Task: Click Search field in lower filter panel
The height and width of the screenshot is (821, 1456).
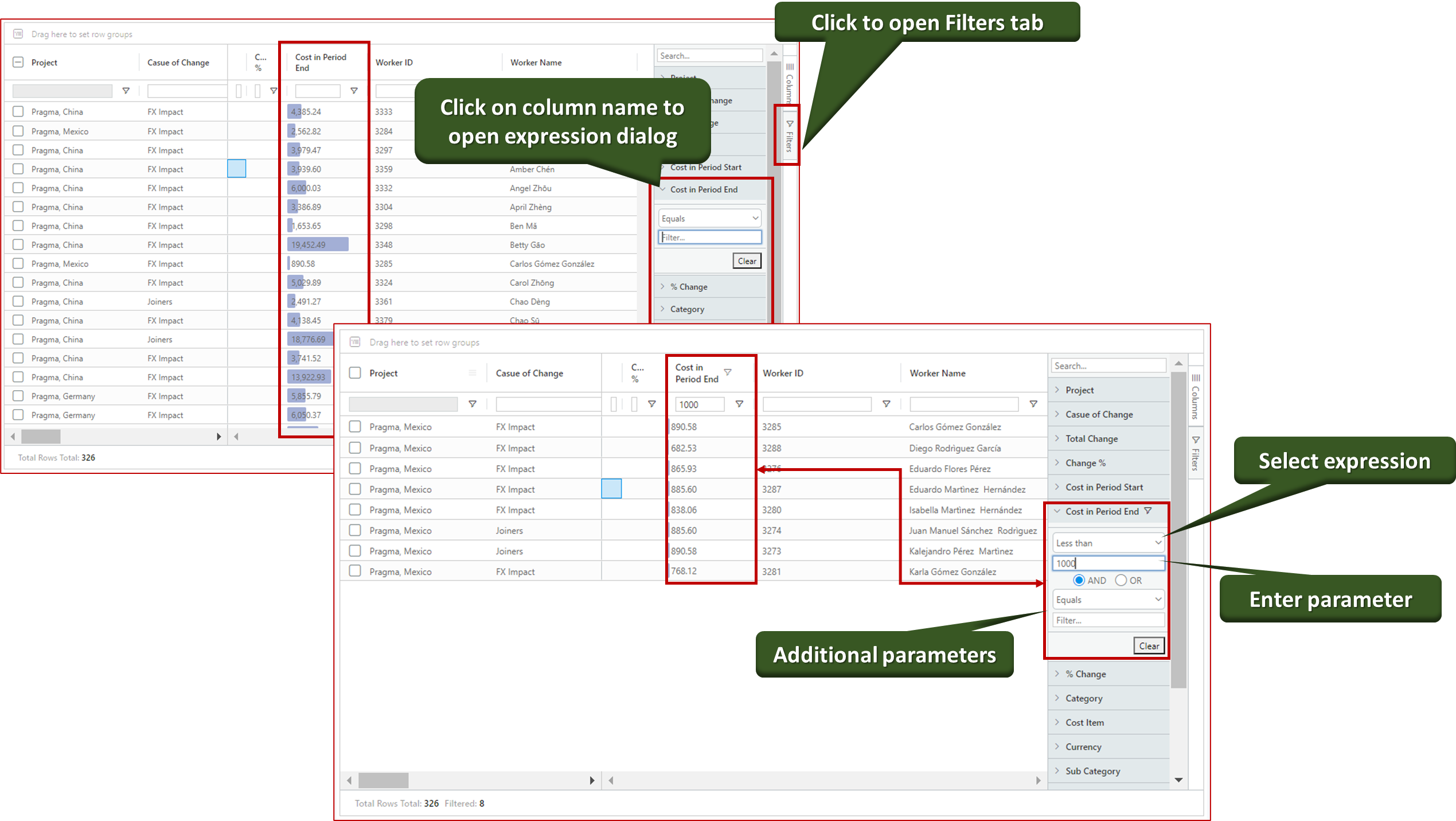Action: click(x=1108, y=365)
